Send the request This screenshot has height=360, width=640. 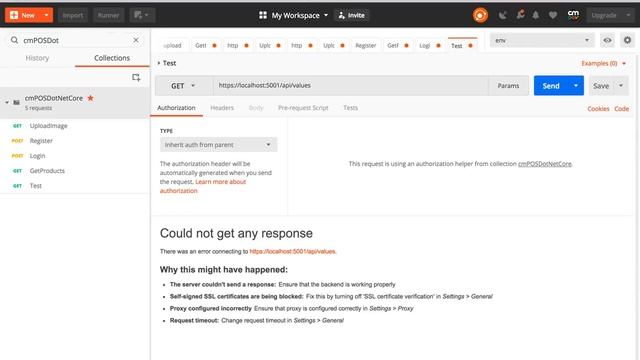coord(551,86)
